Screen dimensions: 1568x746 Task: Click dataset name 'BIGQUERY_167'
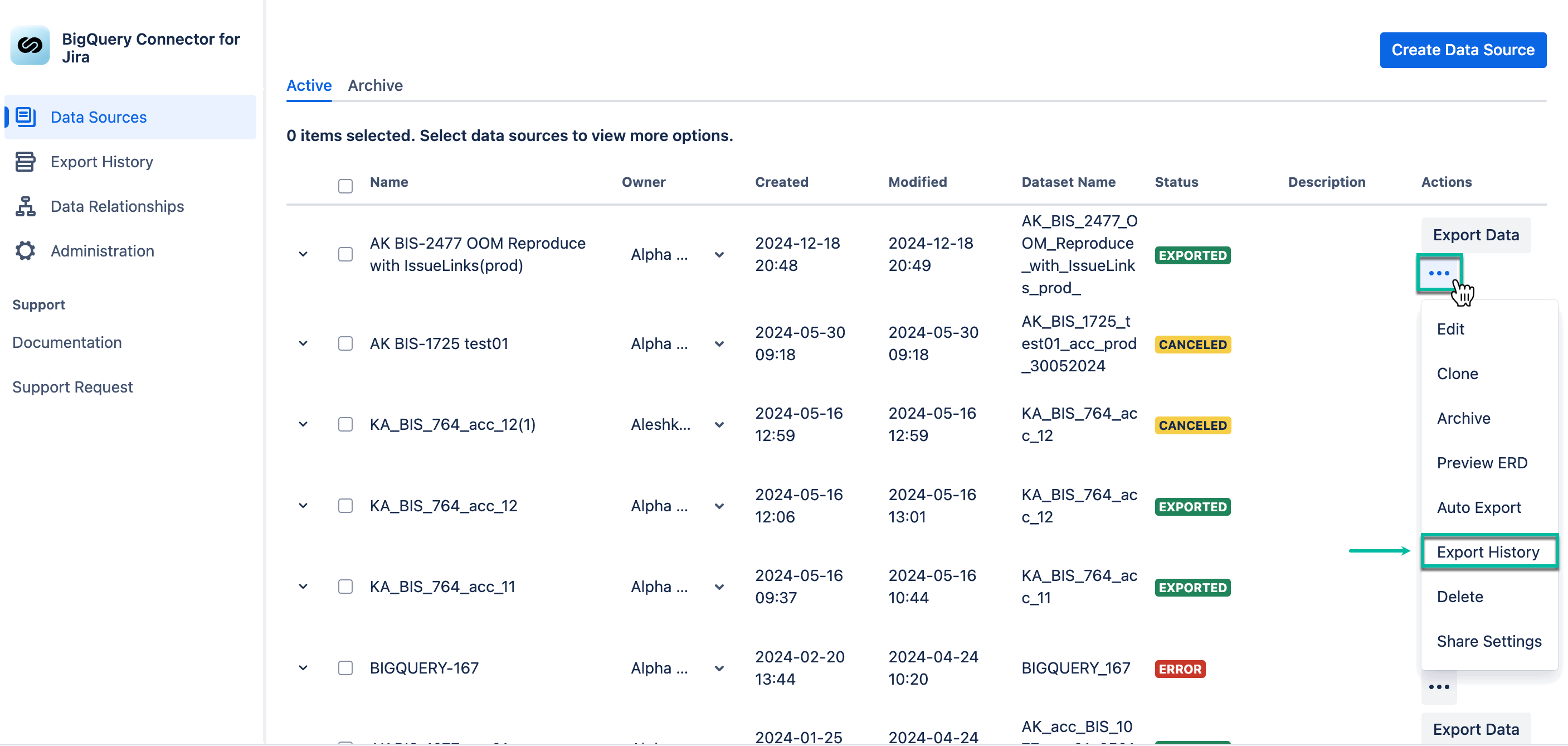point(1075,668)
